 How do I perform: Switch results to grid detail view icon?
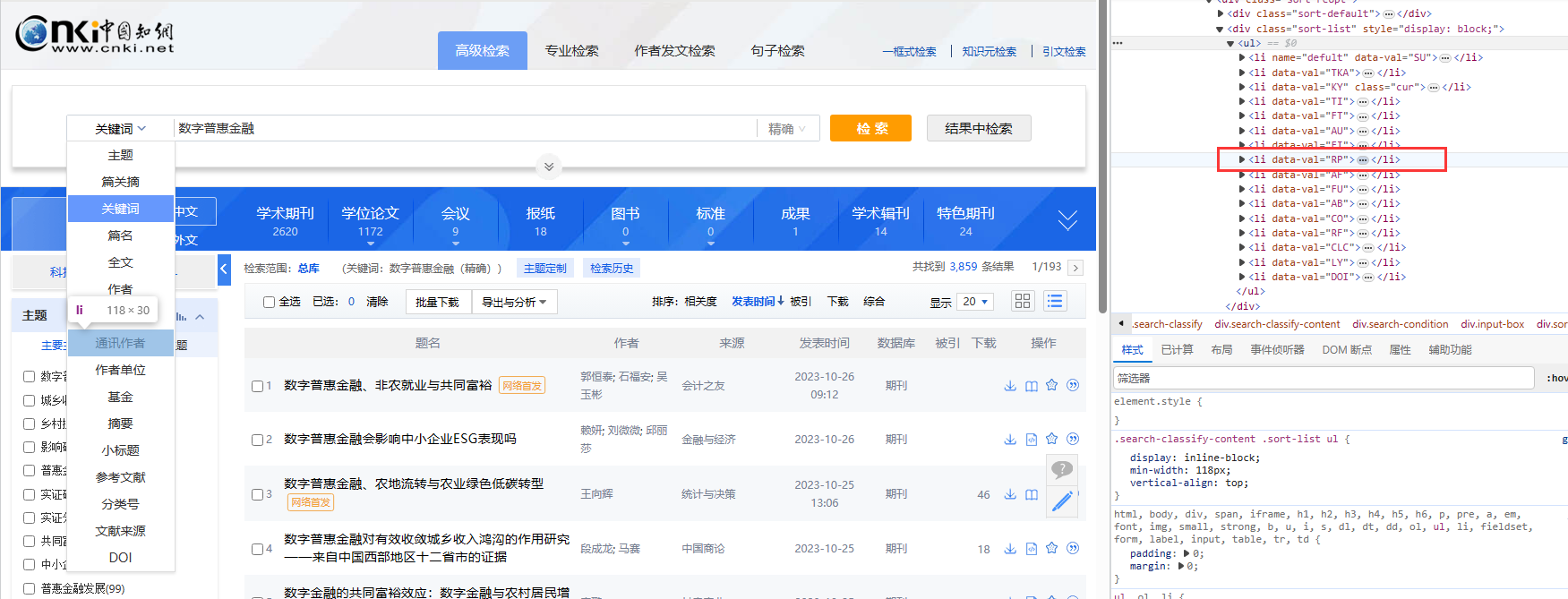pyautogui.click(x=1023, y=301)
